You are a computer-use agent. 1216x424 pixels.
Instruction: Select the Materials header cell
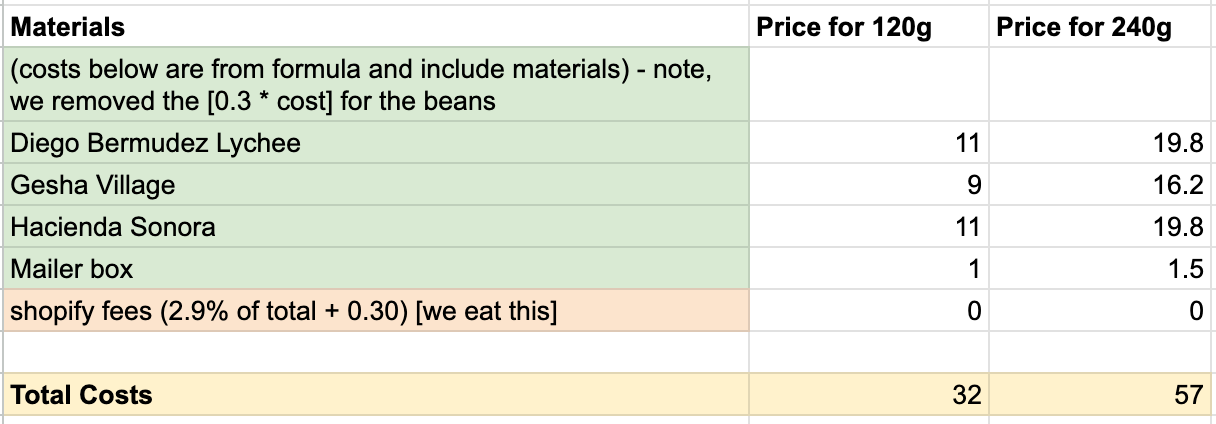[x=377, y=27]
